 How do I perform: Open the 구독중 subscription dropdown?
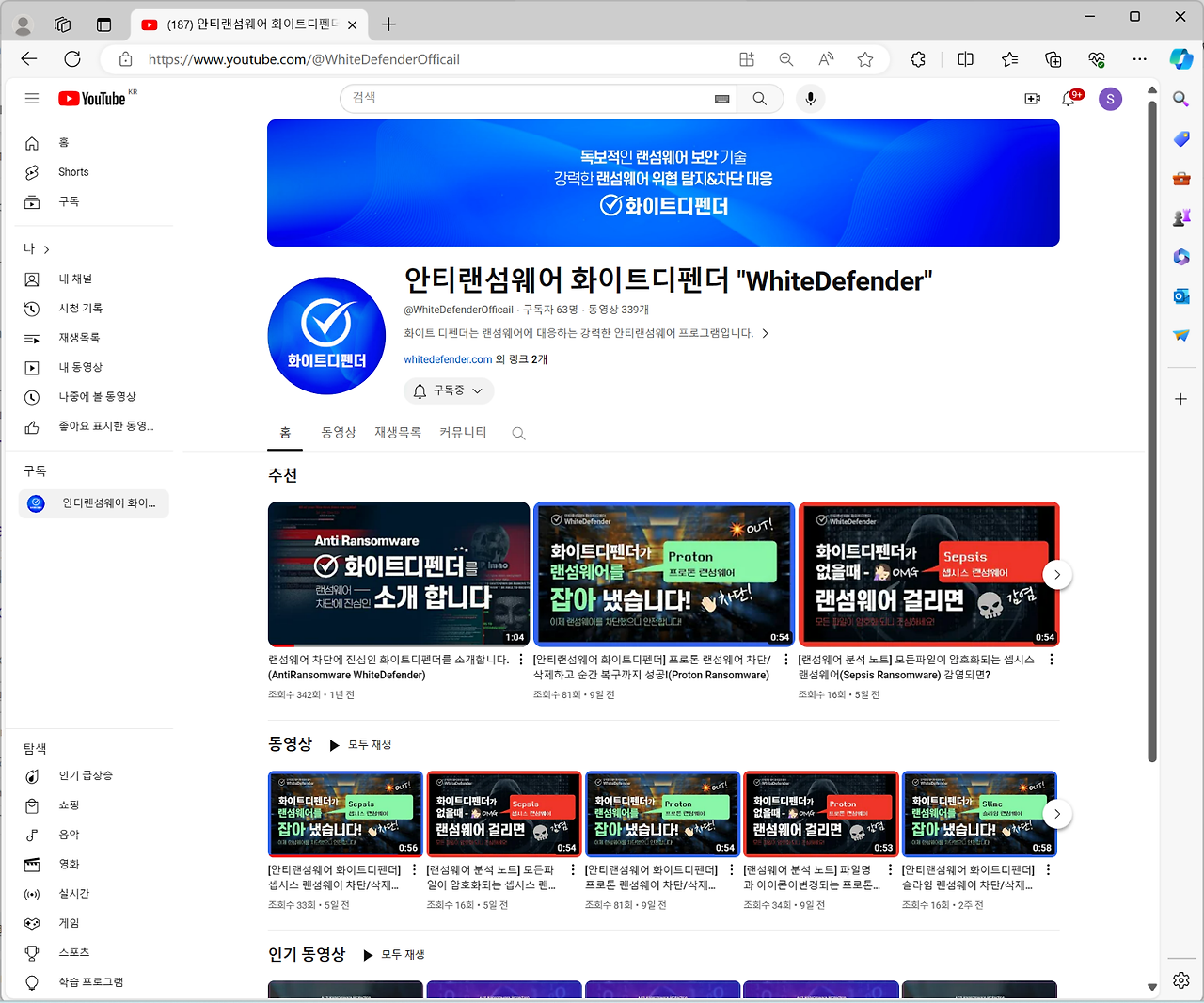pyautogui.click(x=449, y=390)
